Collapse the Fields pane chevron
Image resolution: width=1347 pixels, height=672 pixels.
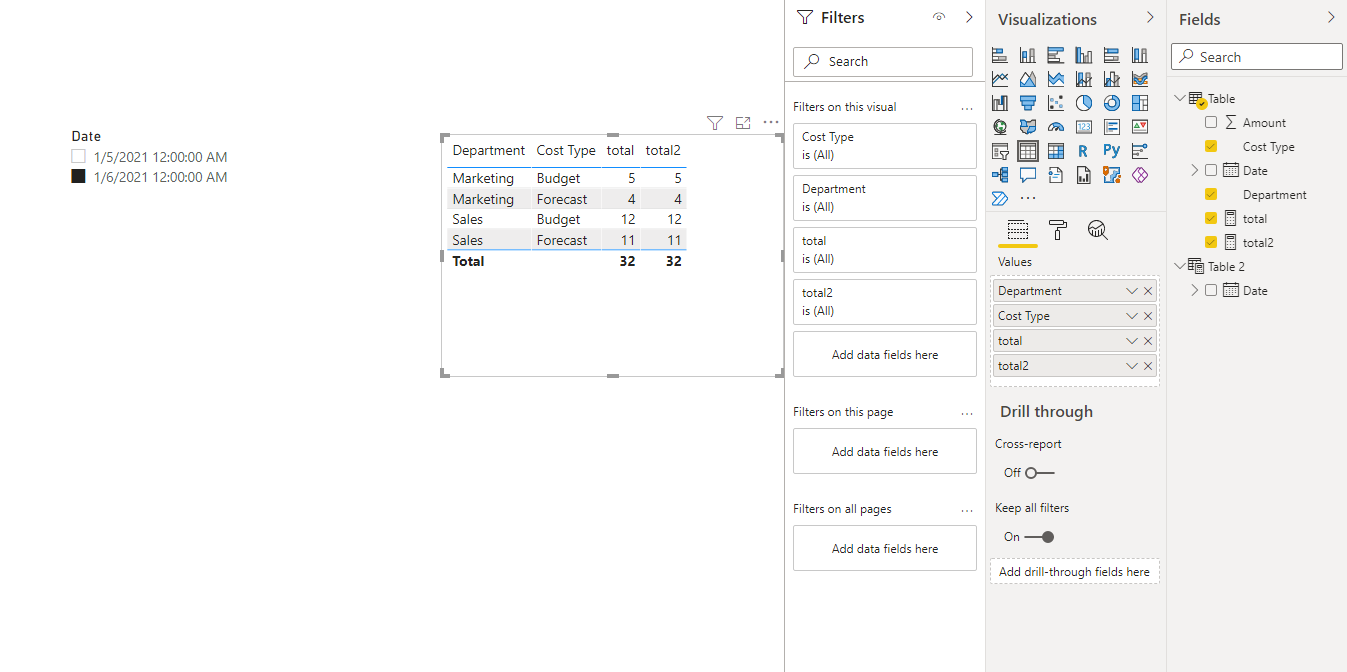(1331, 17)
